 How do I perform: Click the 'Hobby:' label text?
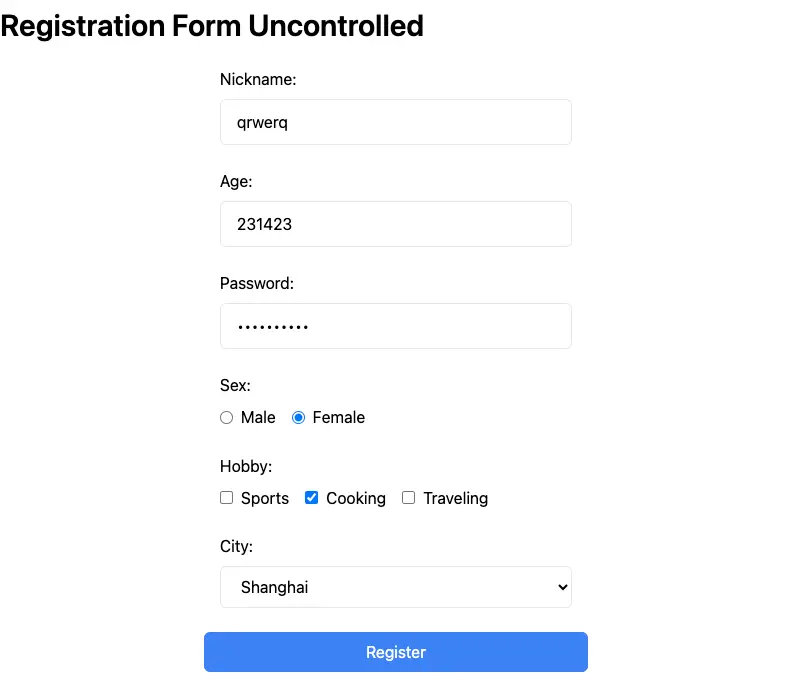point(246,466)
